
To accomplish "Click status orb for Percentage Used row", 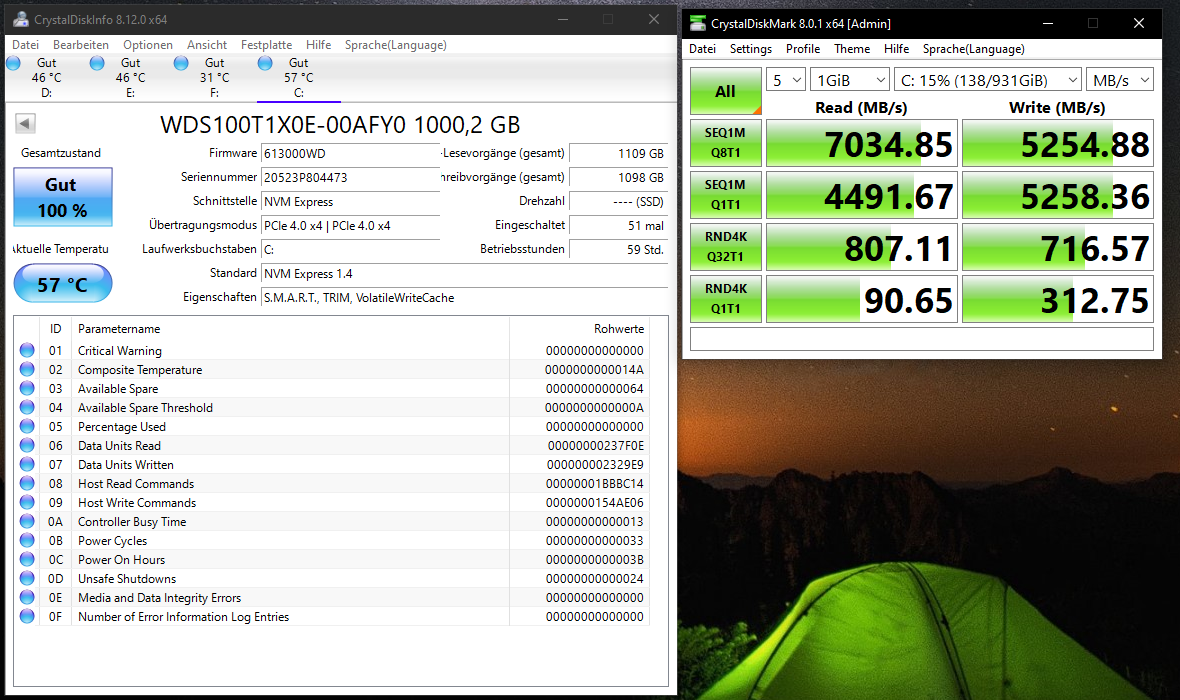I will point(27,426).
